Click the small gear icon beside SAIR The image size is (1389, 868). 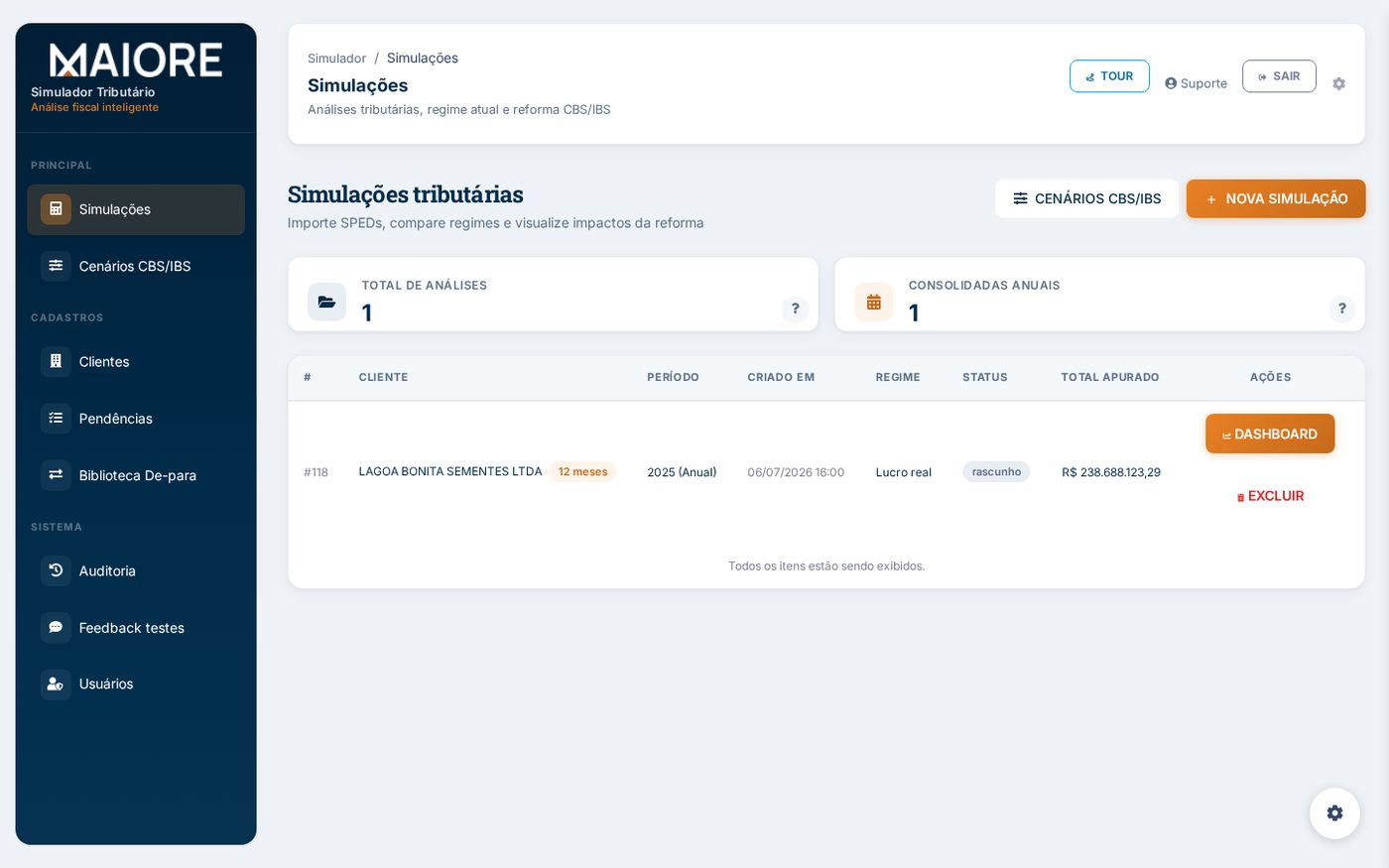(x=1338, y=84)
